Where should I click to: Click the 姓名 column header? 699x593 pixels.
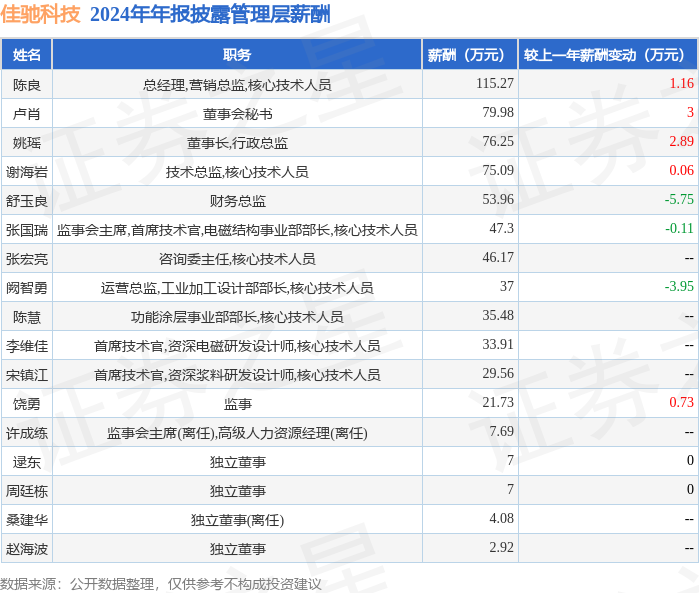(x=27, y=55)
